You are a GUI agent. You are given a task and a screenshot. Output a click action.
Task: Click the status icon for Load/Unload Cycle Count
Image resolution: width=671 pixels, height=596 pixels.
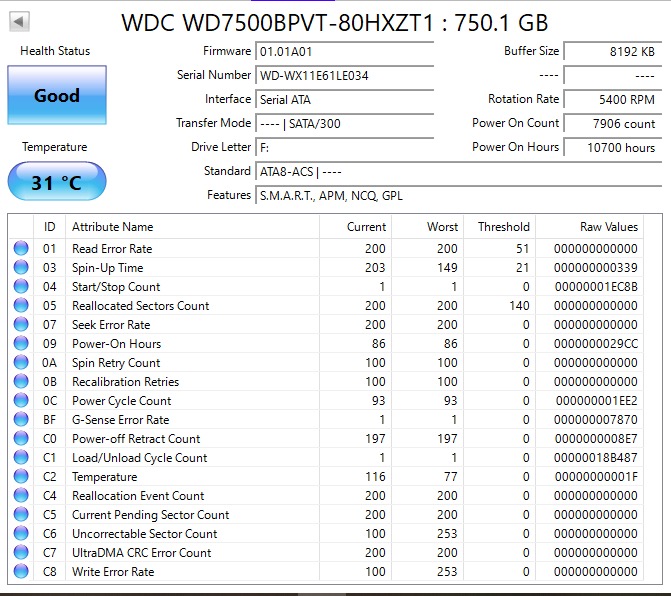click(21, 457)
